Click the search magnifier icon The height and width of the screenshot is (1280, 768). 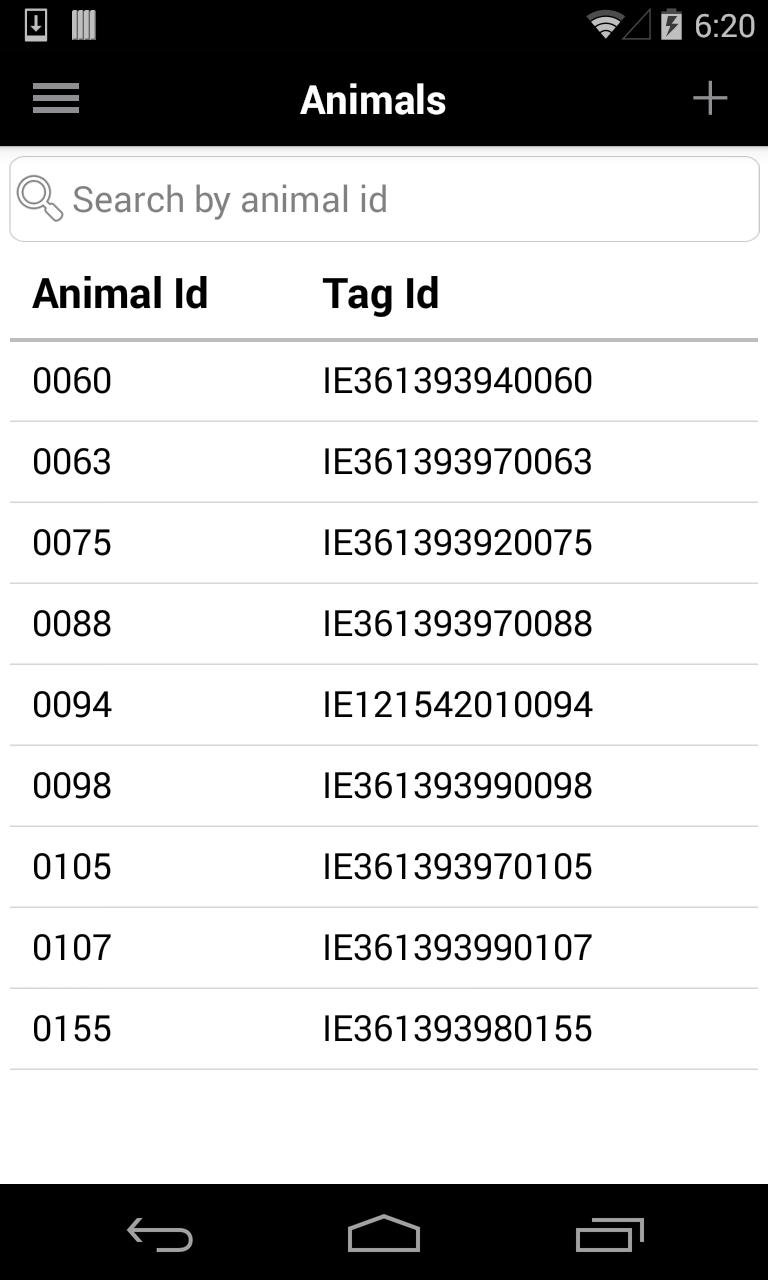(x=40, y=199)
